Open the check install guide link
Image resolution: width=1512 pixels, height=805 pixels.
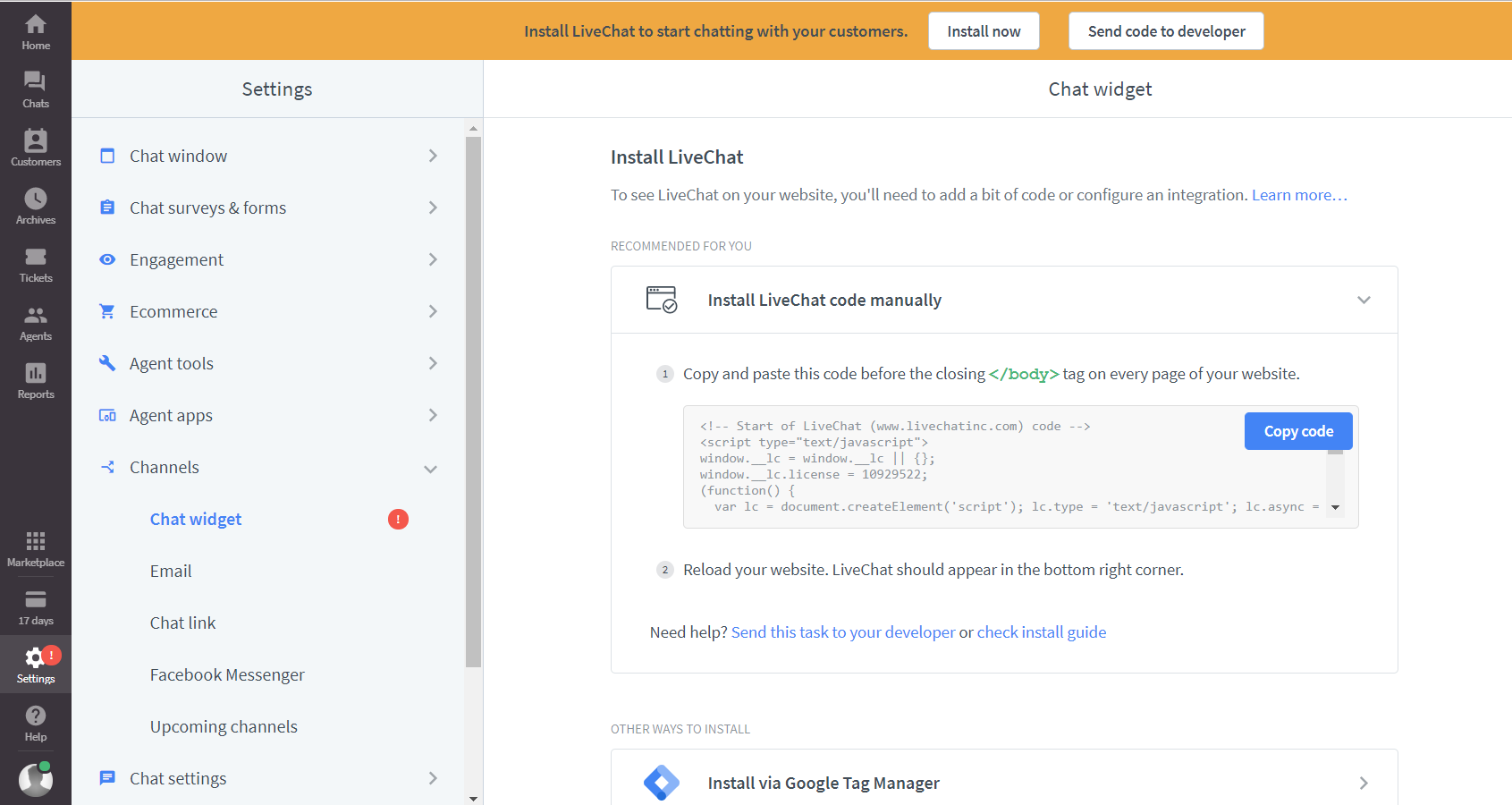point(1041,632)
